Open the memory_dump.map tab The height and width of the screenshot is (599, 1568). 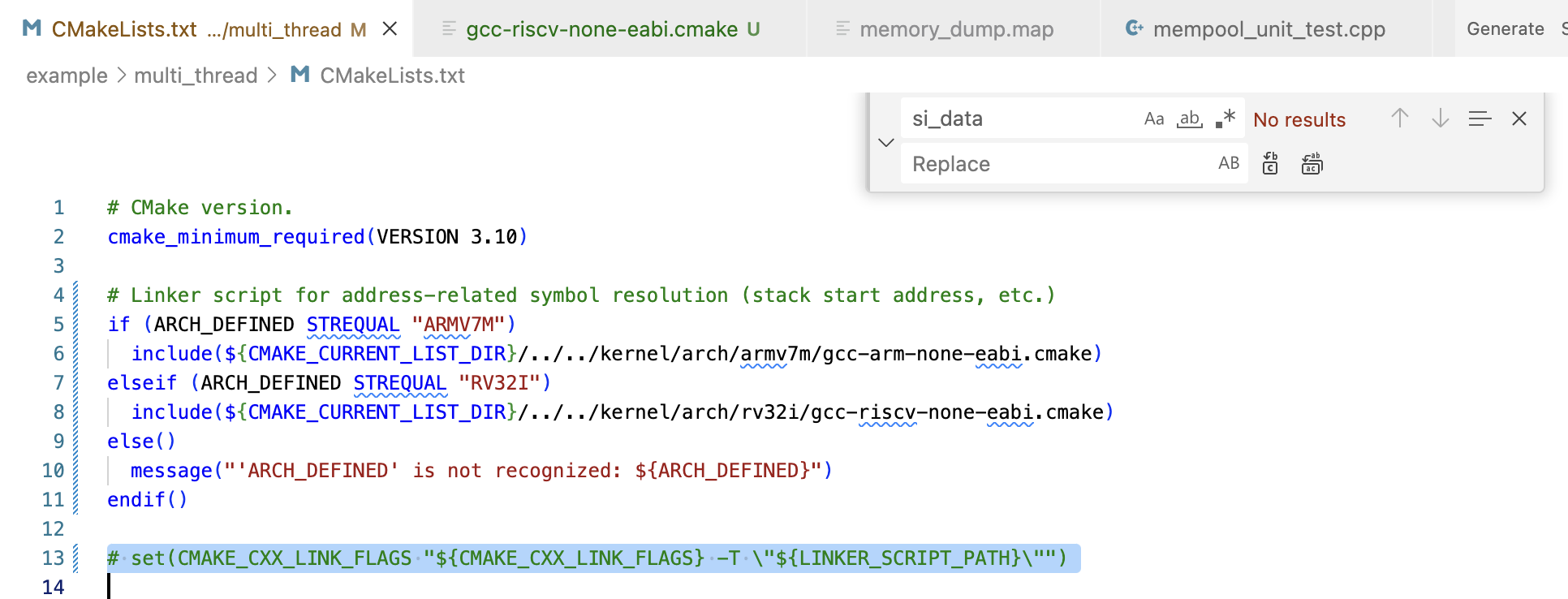(x=955, y=29)
